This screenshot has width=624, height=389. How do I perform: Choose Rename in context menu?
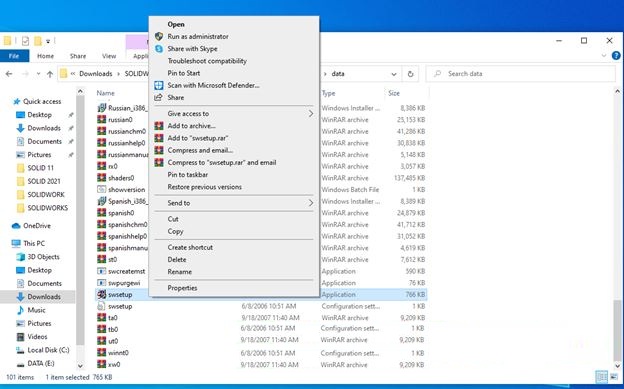tap(179, 272)
